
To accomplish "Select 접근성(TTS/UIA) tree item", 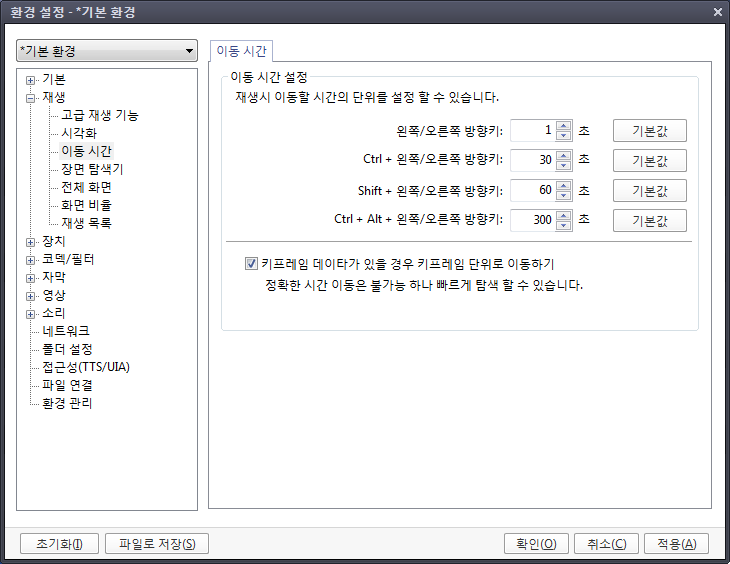I will coord(86,367).
